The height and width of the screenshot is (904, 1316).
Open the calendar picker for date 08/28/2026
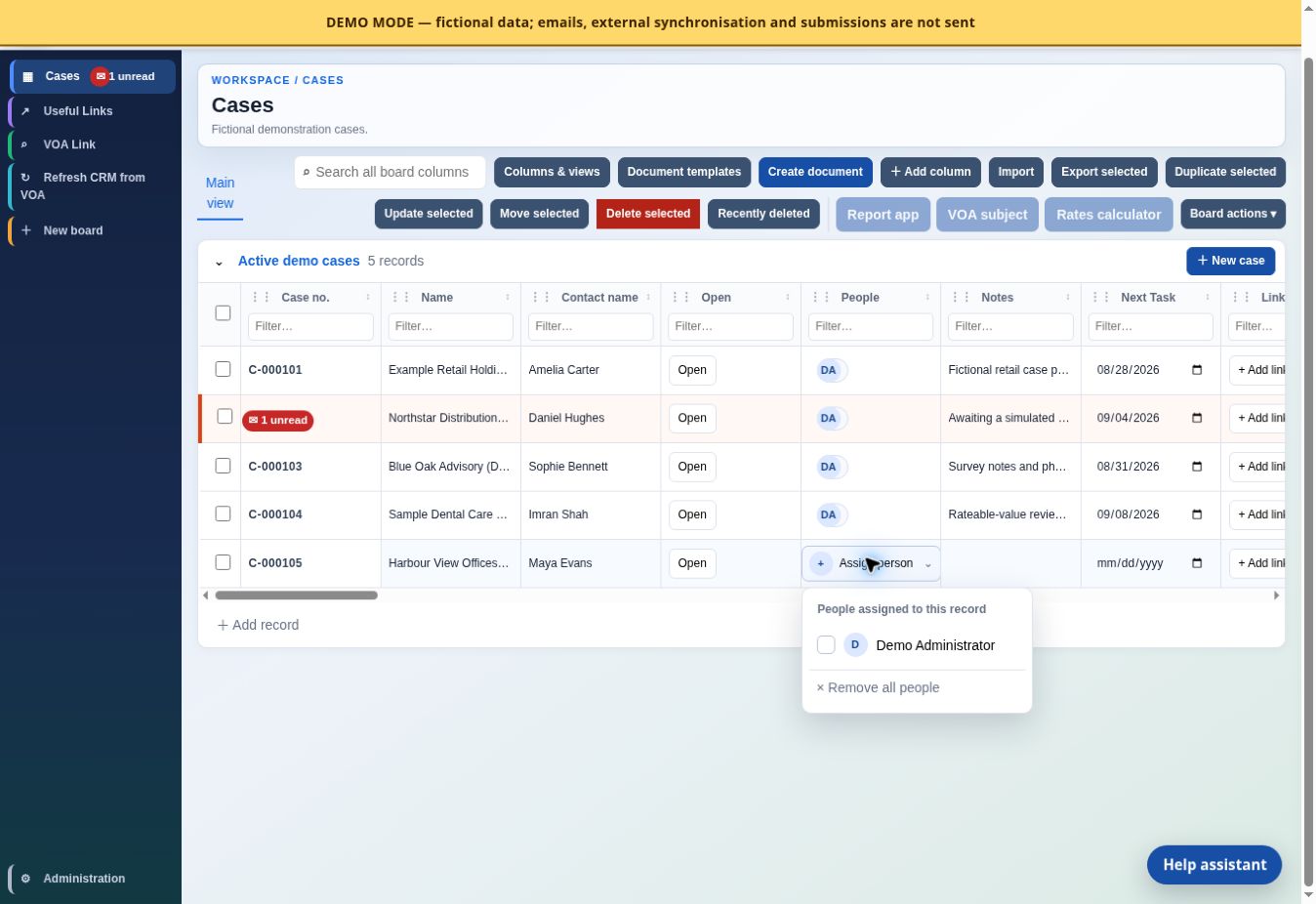pyautogui.click(x=1197, y=370)
